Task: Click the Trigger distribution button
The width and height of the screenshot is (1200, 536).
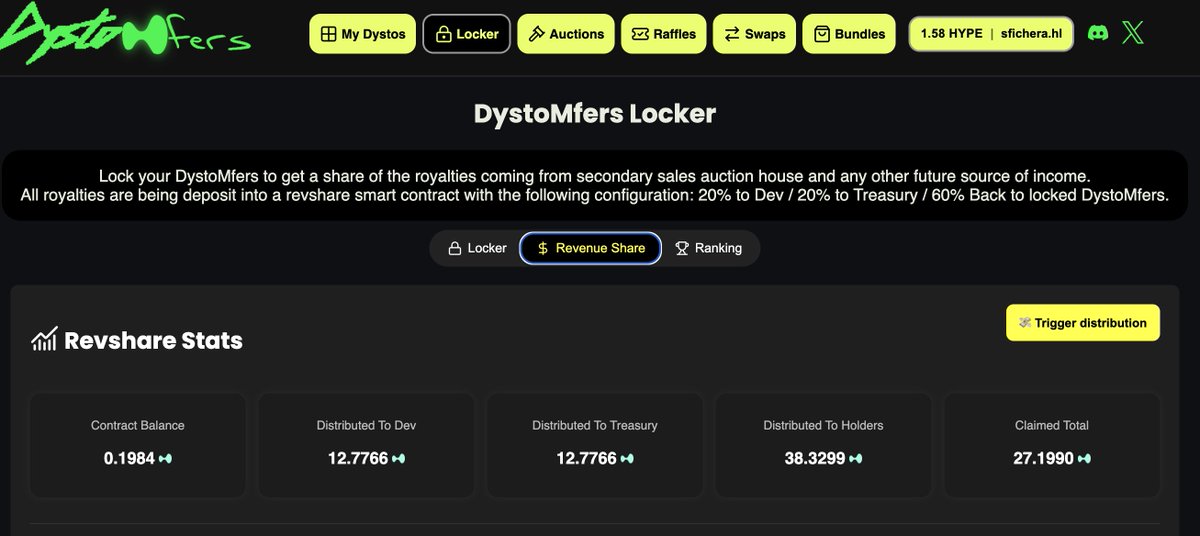Action: pos(1083,323)
